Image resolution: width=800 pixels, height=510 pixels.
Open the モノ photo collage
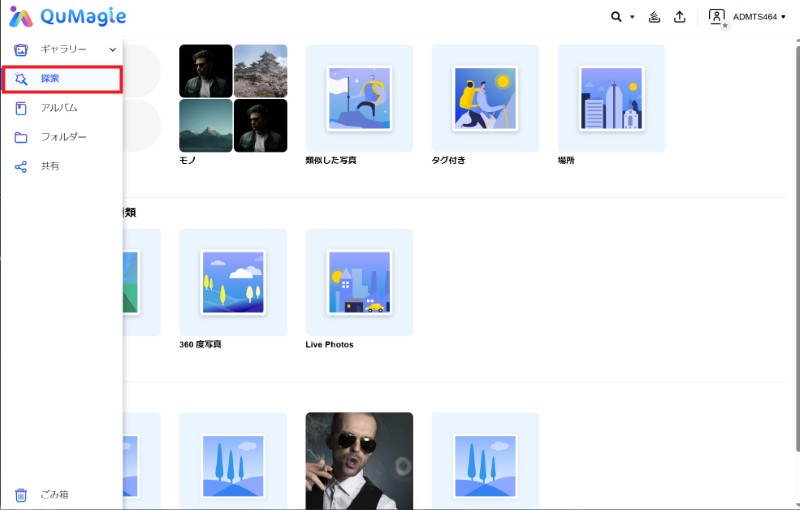click(x=233, y=98)
